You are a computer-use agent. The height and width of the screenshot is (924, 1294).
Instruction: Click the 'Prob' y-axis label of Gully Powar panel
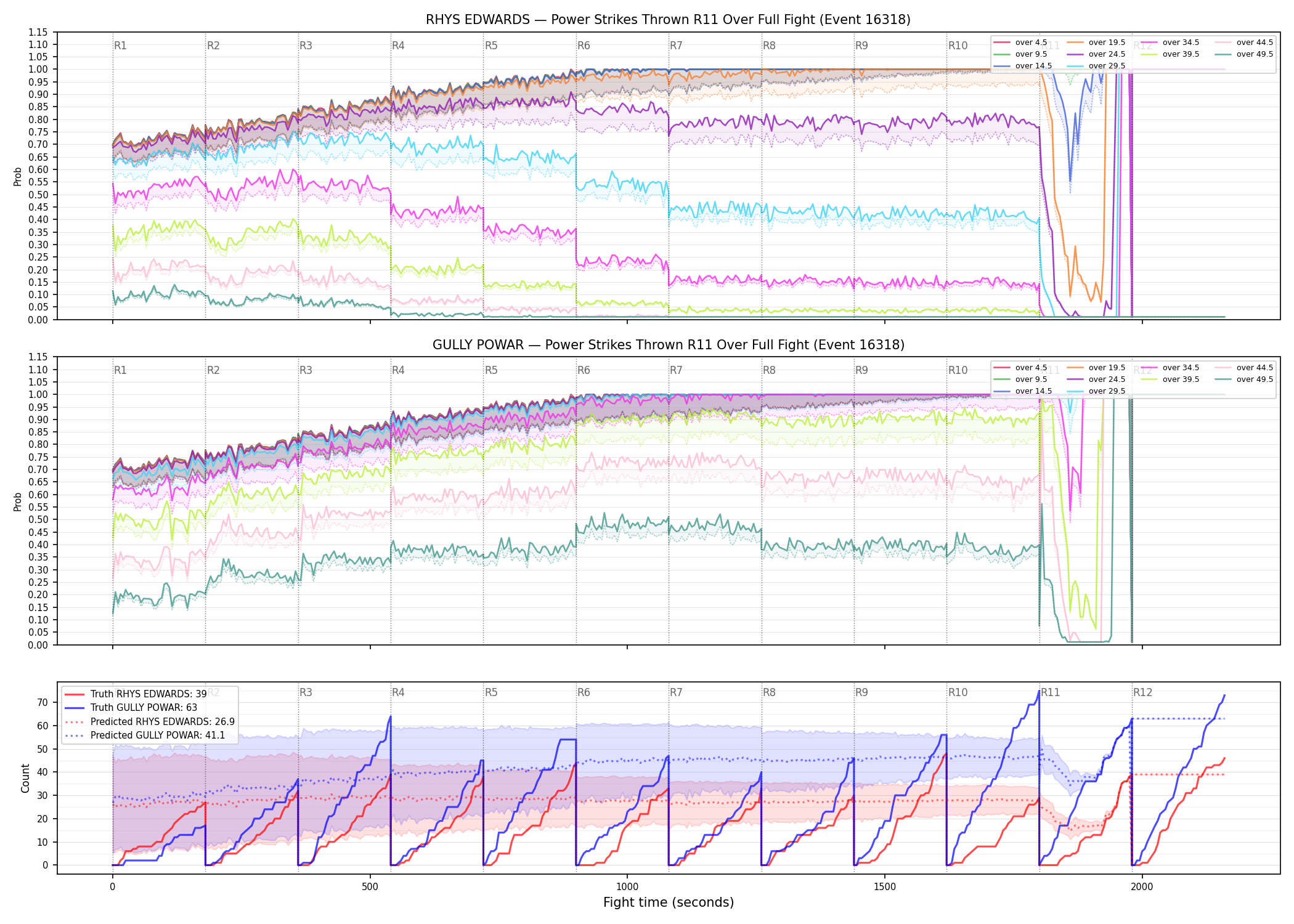[17, 501]
